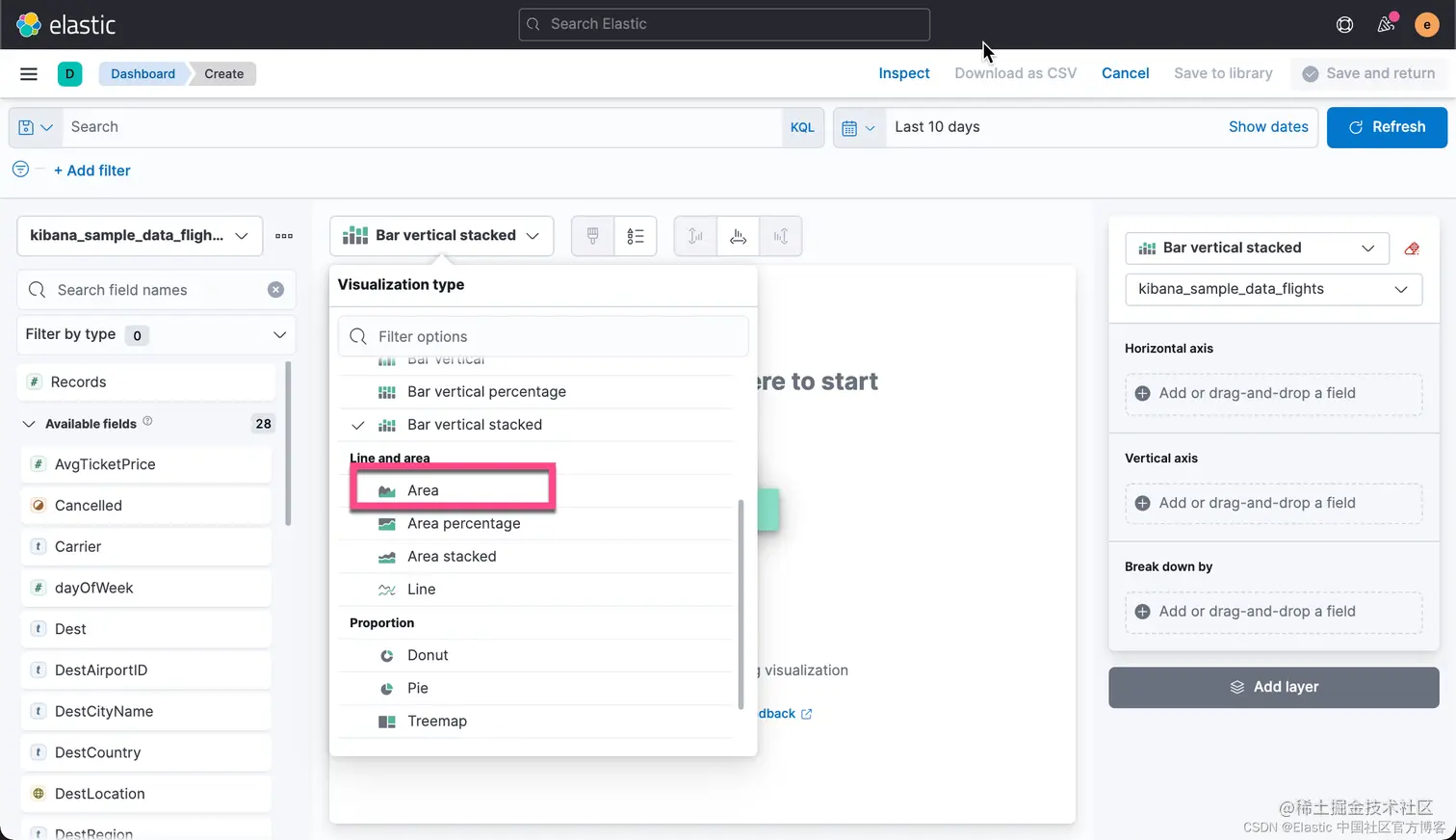Viewport: 1456px width, 840px height.
Task: Open the user avatar menu
Action: pyautogui.click(x=1427, y=25)
